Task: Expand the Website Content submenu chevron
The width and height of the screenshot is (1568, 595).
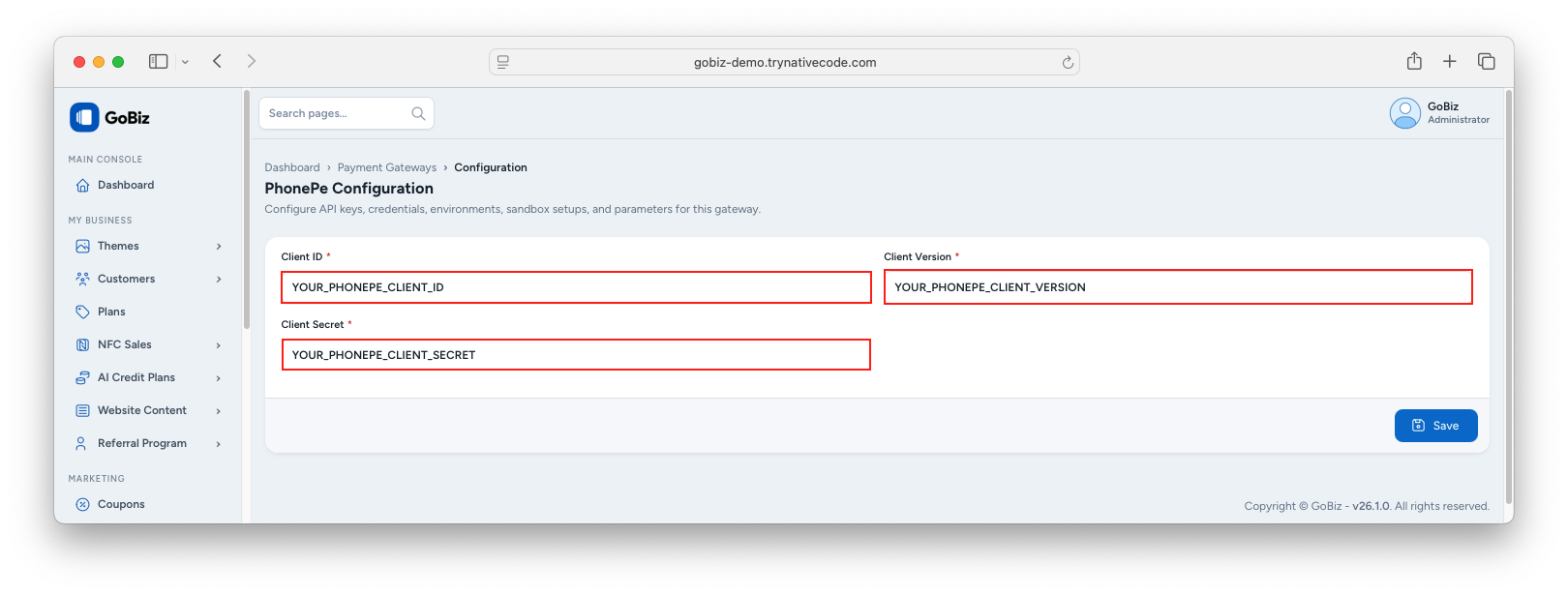Action: click(219, 411)
